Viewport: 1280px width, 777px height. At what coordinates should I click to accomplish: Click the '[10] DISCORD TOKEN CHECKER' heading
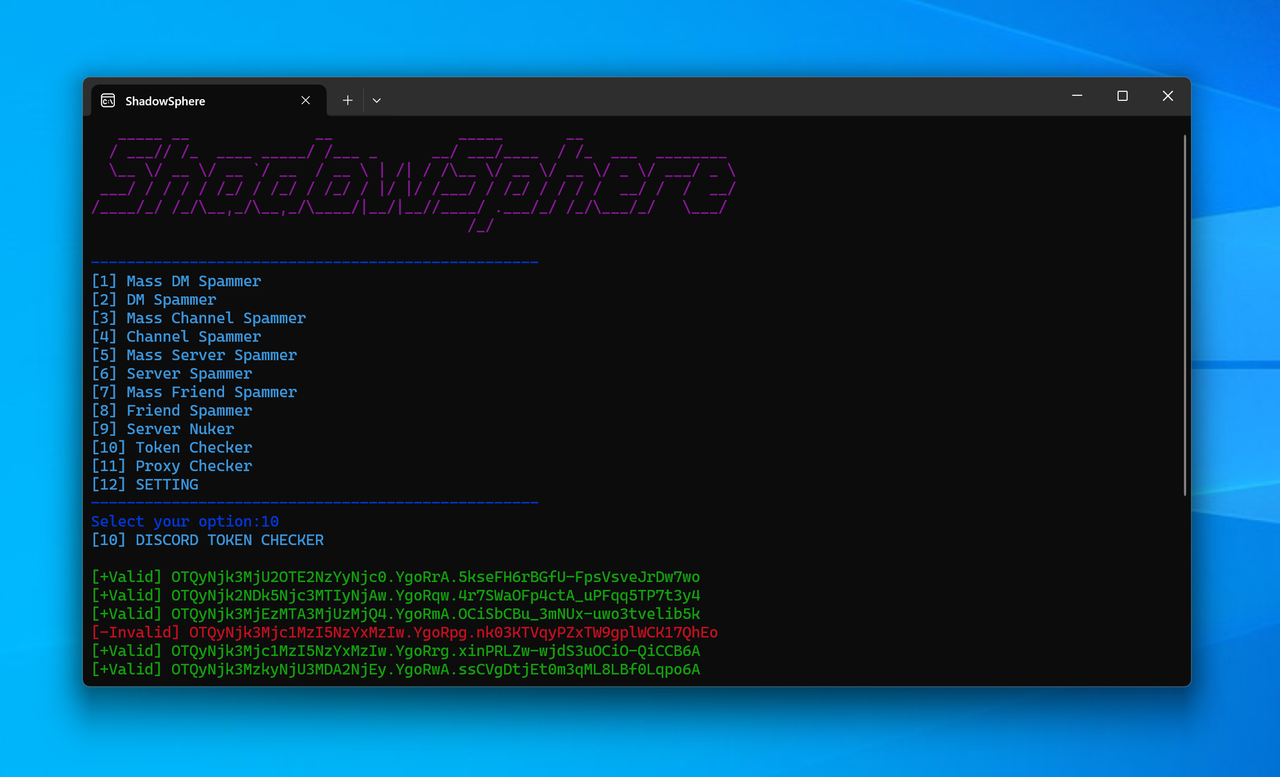(x=208, y=540)
